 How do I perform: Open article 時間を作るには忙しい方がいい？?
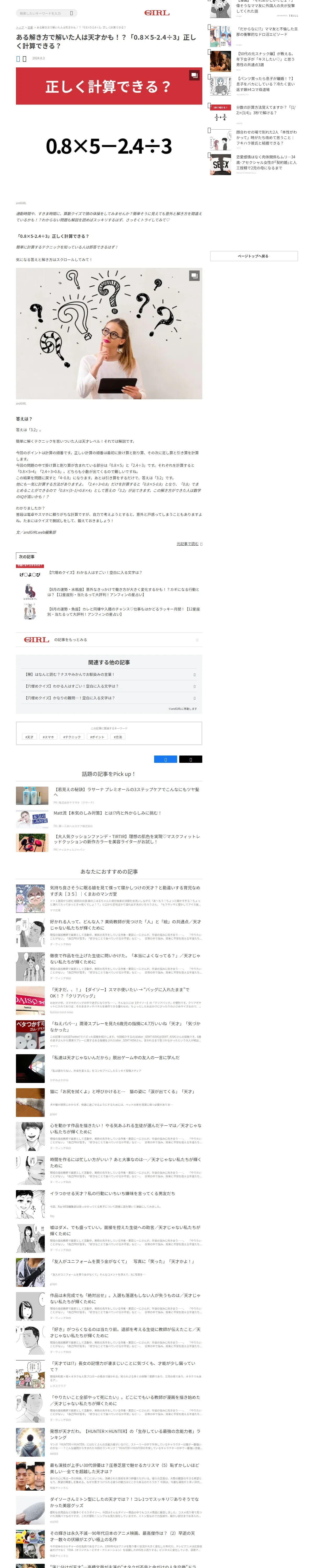tap(125, 1163)
